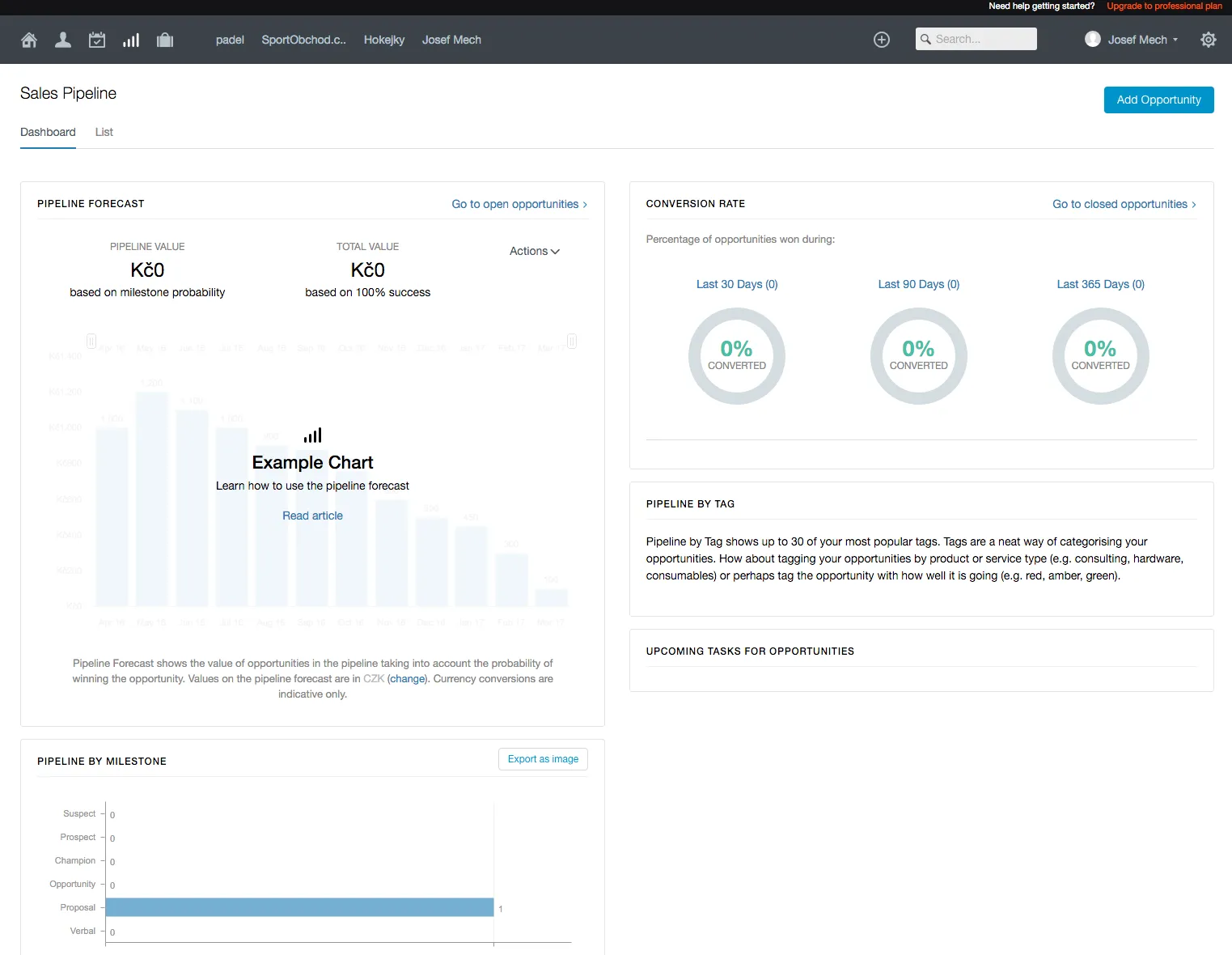The height and width of the screenshot is (955, 1232).
Task: Click the Proposal milestone bar
Action: tap(299, 907)
